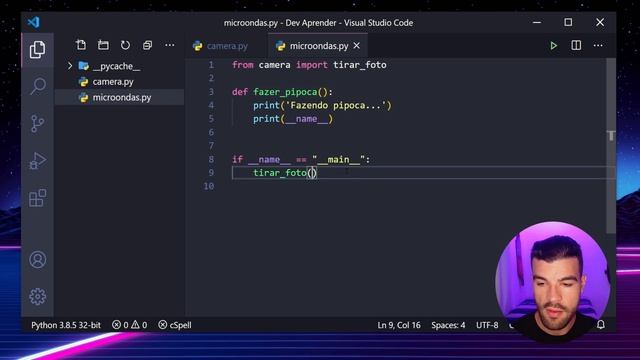The width and height of the screenshot is (640, 360).
Task: Click the editor vertical scrollbar
Action: point(611,146)
